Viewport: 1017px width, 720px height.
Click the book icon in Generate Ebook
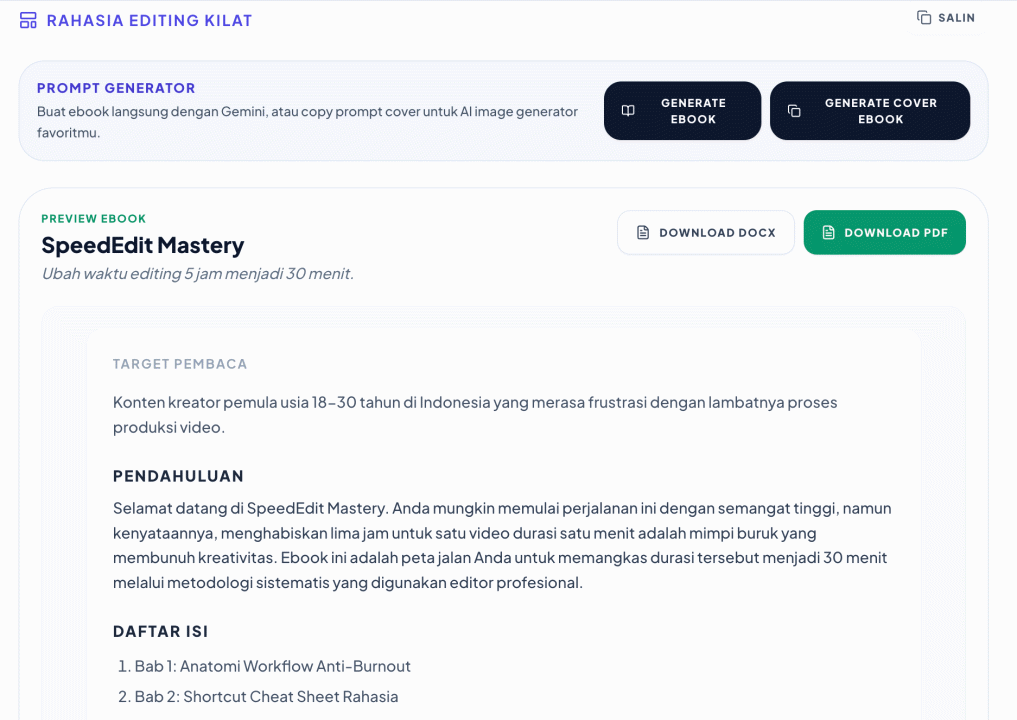tap(628, 111)
